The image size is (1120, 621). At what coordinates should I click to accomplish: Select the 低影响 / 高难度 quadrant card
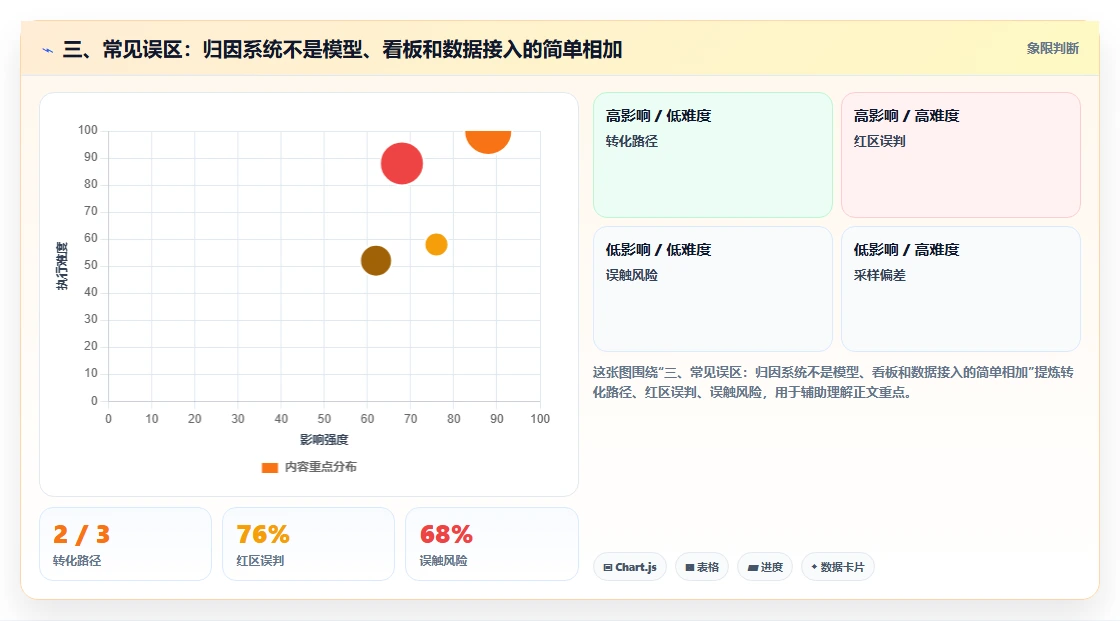pos(961,289)
